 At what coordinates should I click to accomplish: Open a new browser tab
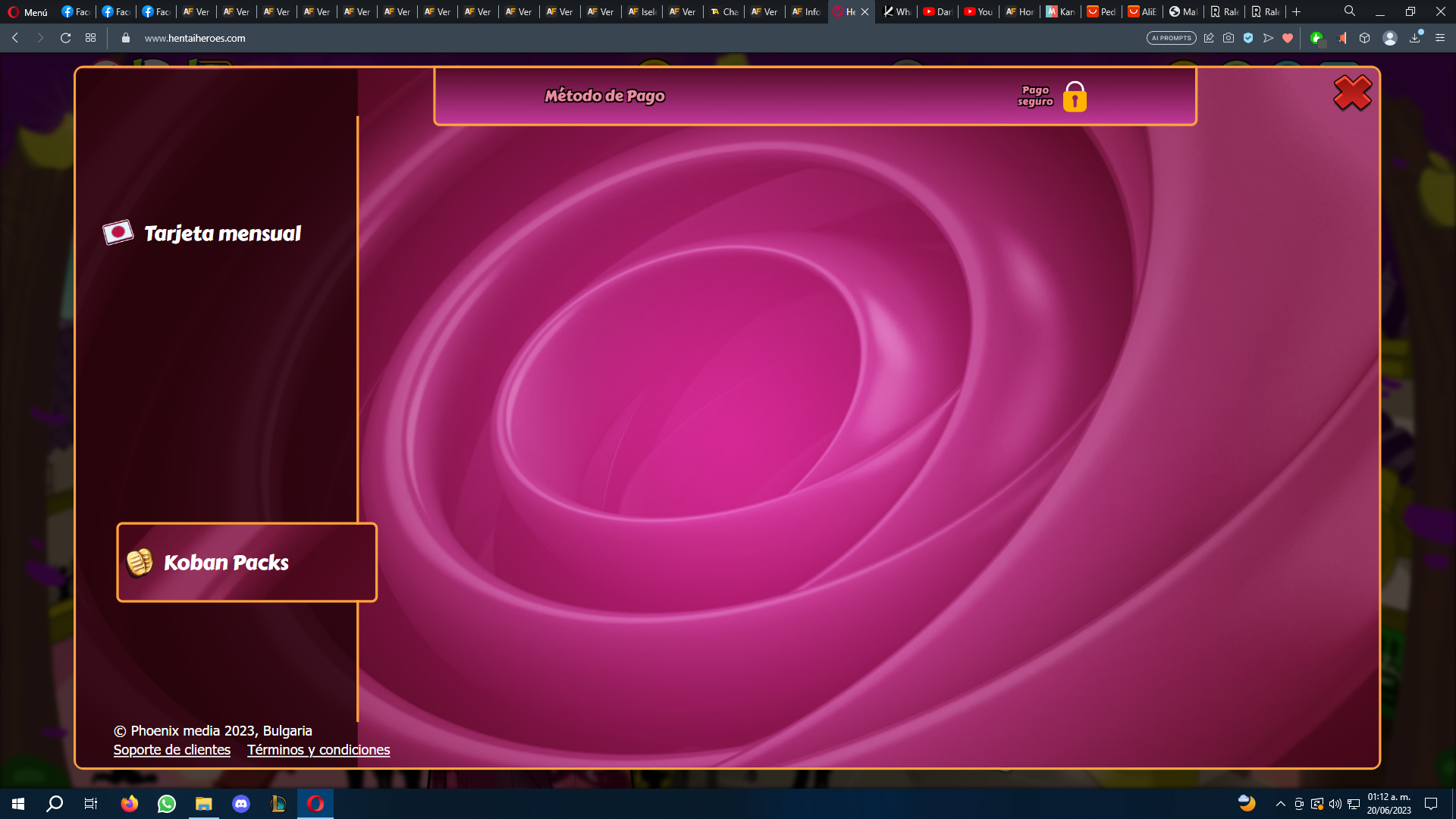pyautogui.click(x=1297, y=11)
